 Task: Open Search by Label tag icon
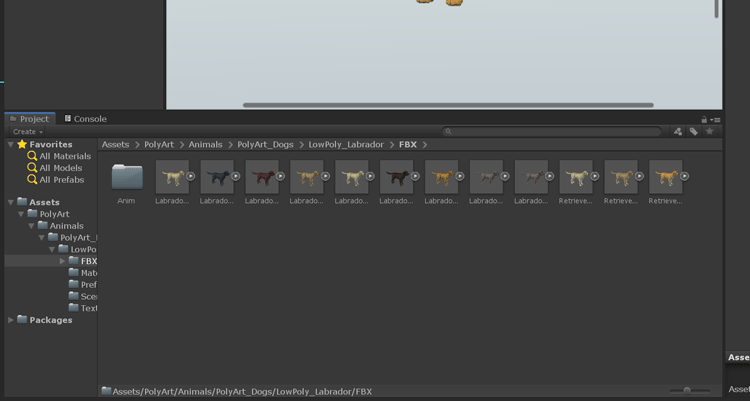pyautogui.click(x=694, y=131)
